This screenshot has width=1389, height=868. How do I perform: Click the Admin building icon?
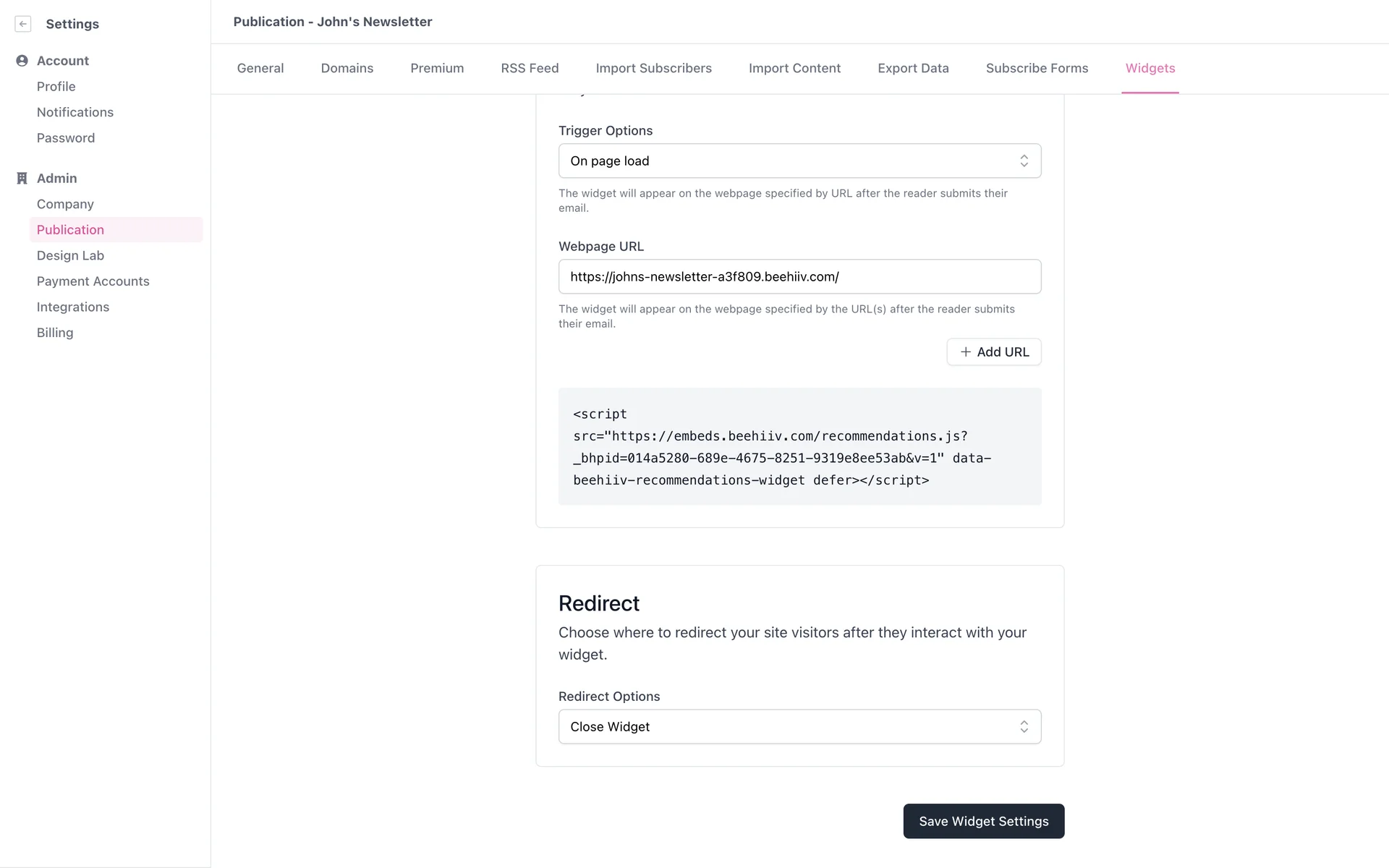click(22, 178)
